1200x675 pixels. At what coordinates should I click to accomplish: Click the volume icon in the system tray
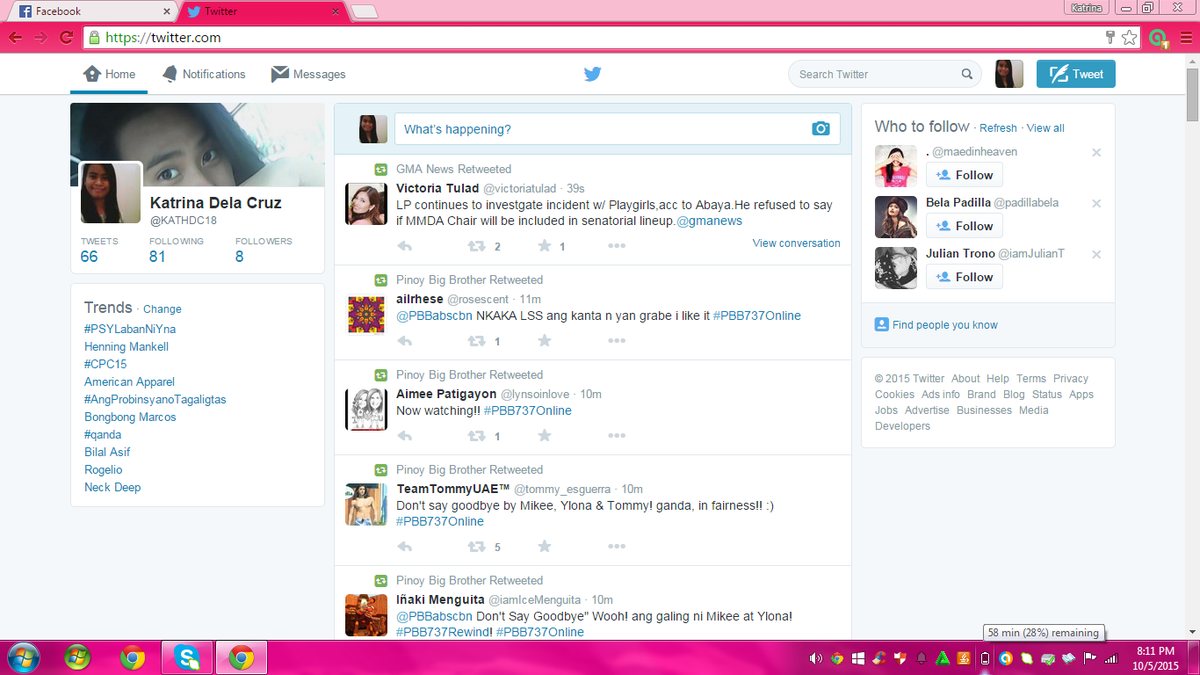[x=815, y=658]
